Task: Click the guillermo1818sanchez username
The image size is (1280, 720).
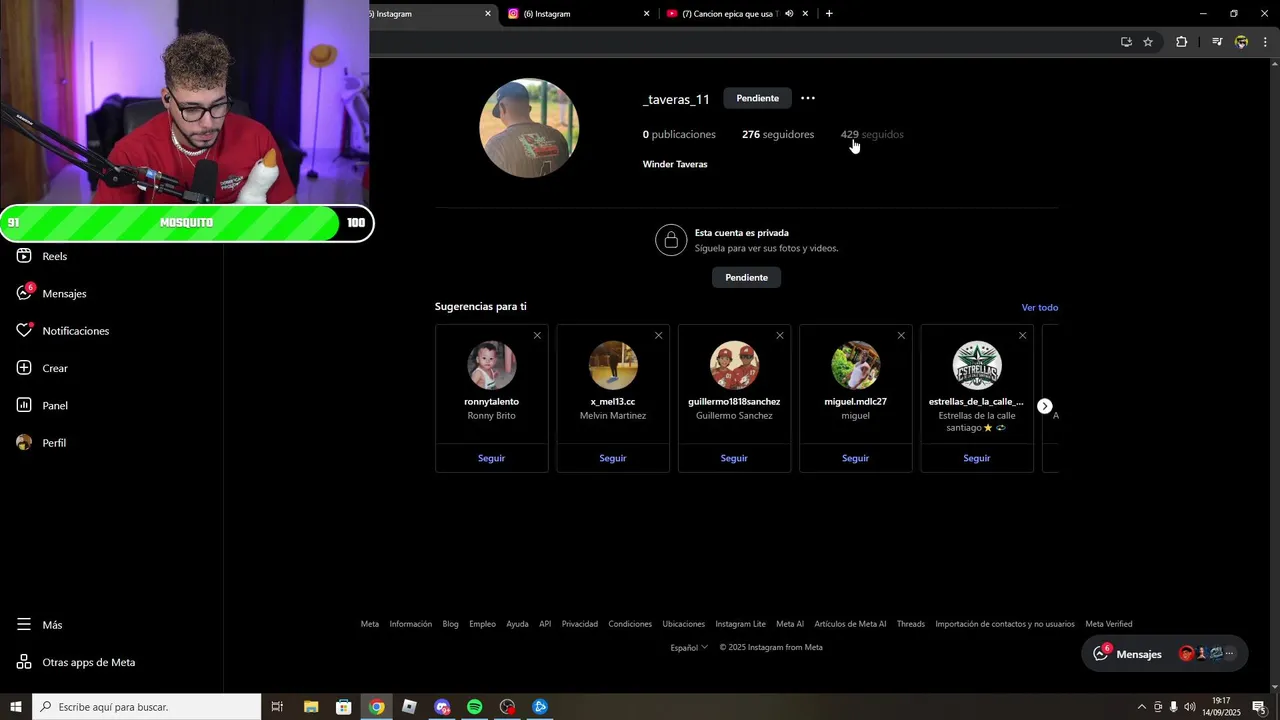Action: pos(734,402)
